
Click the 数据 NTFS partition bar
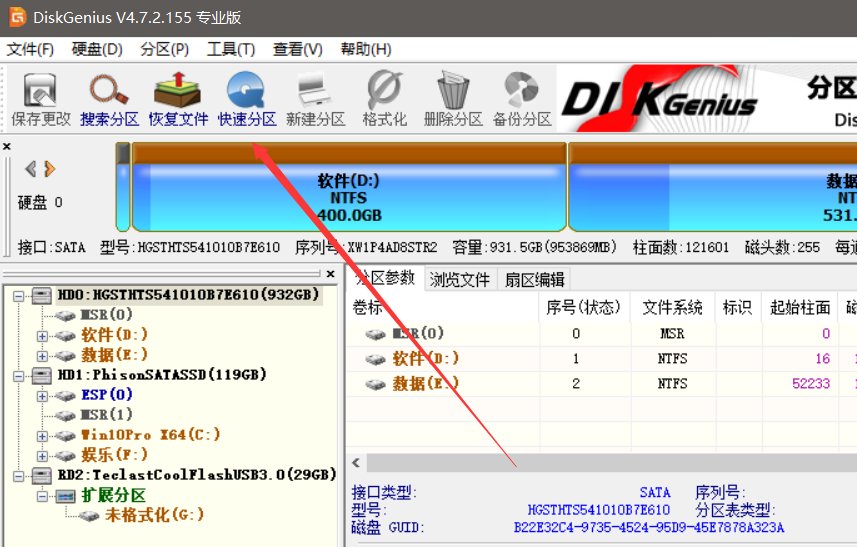(x=712, y=187)
